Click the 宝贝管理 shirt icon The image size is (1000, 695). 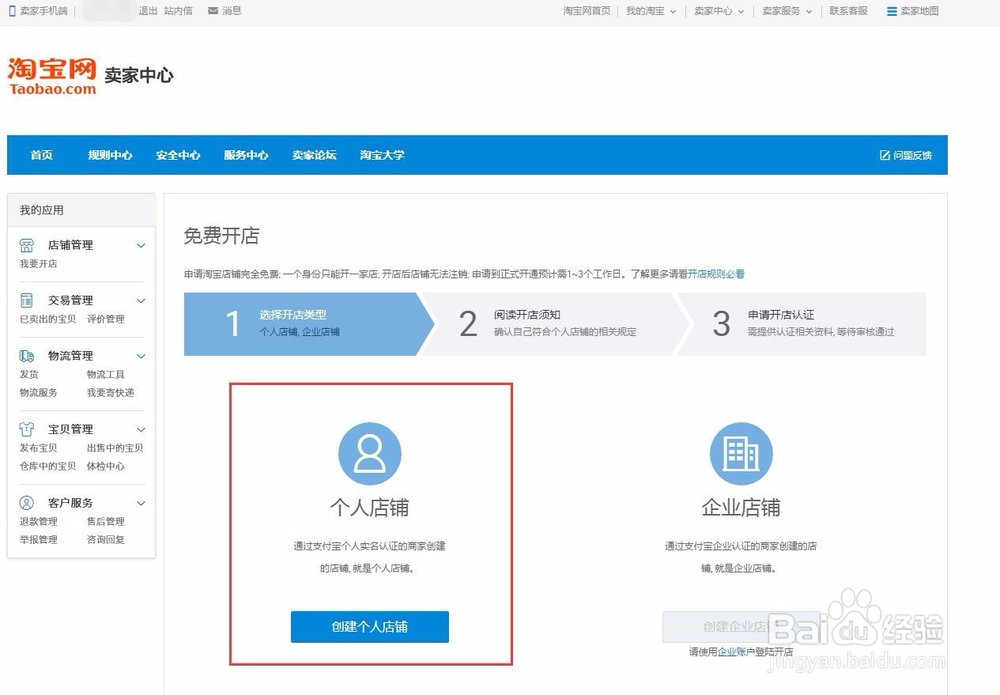click(x=26, y=429)
